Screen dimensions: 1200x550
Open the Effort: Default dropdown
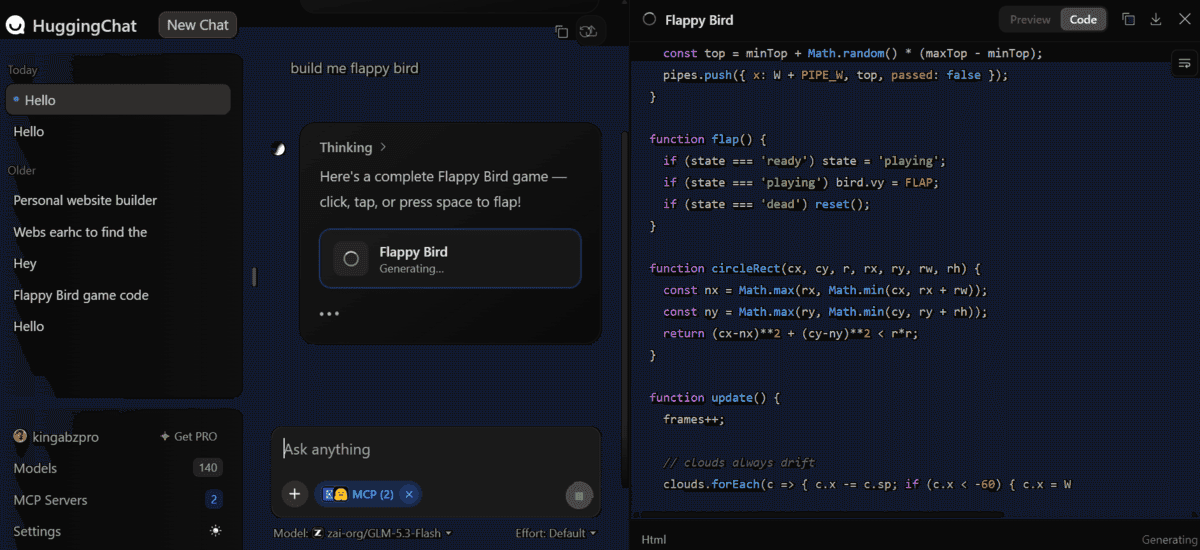tap(556, 533)
